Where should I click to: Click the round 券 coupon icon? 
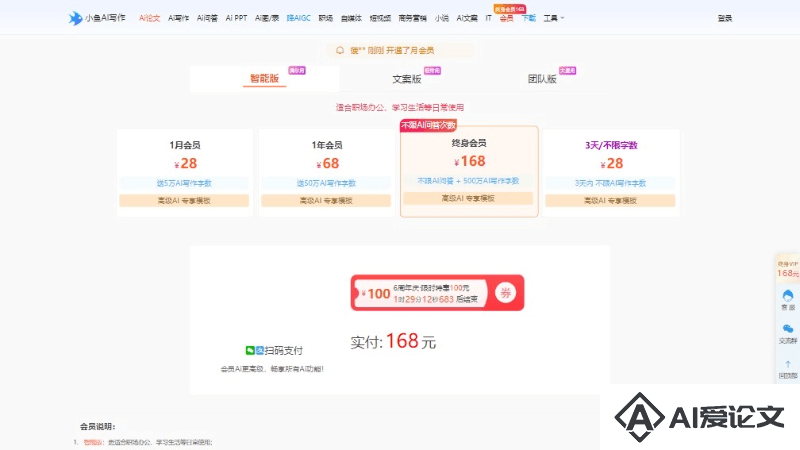[x=505, y=293]
